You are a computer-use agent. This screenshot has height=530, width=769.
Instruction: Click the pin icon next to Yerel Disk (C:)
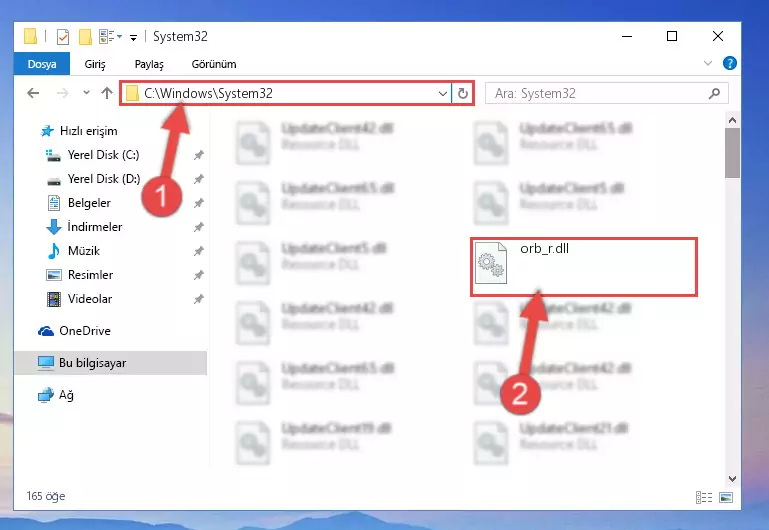[x=199, y=155]
